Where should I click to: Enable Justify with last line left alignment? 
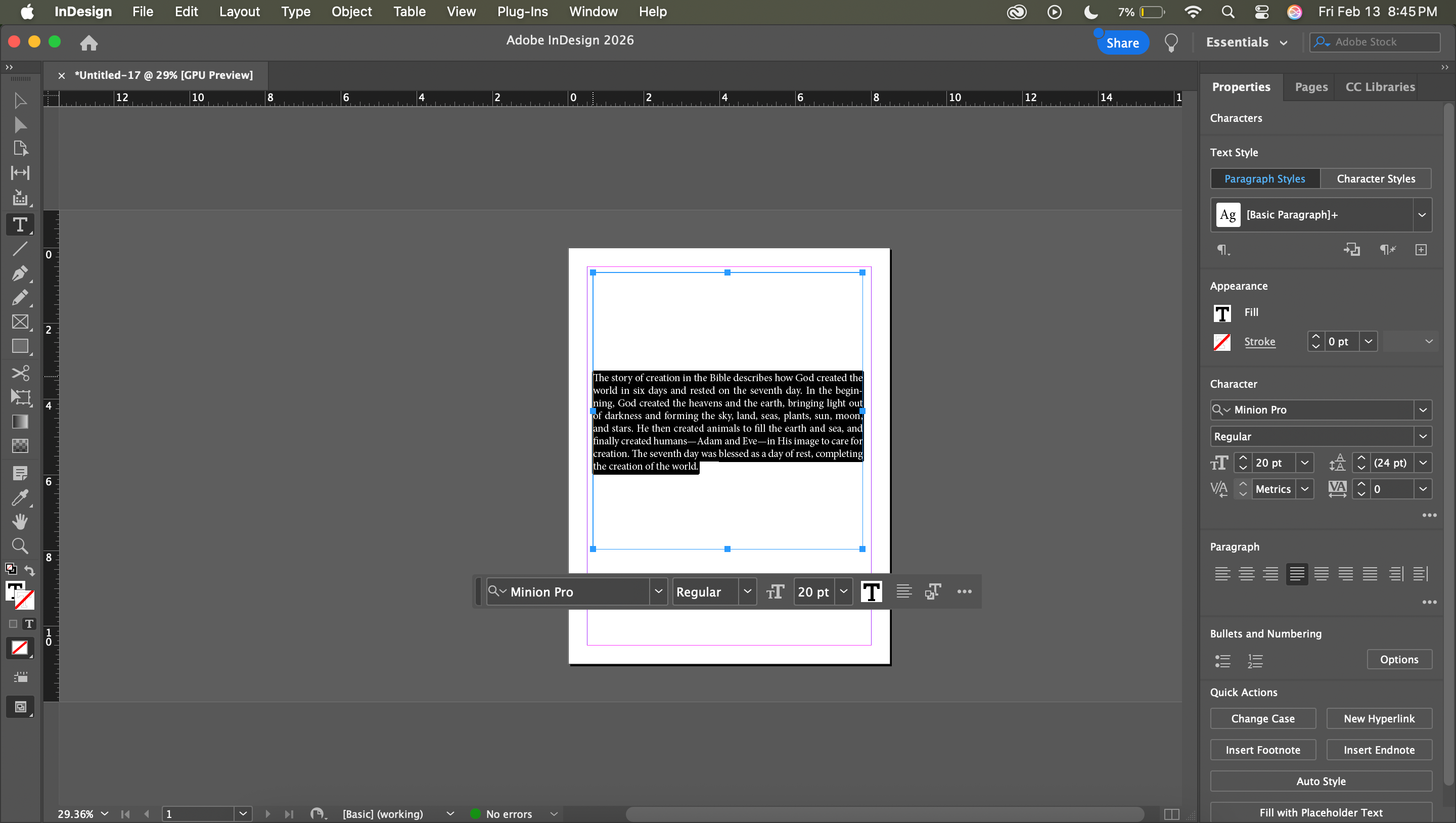pyautogui.click(x=1297, y=574)
